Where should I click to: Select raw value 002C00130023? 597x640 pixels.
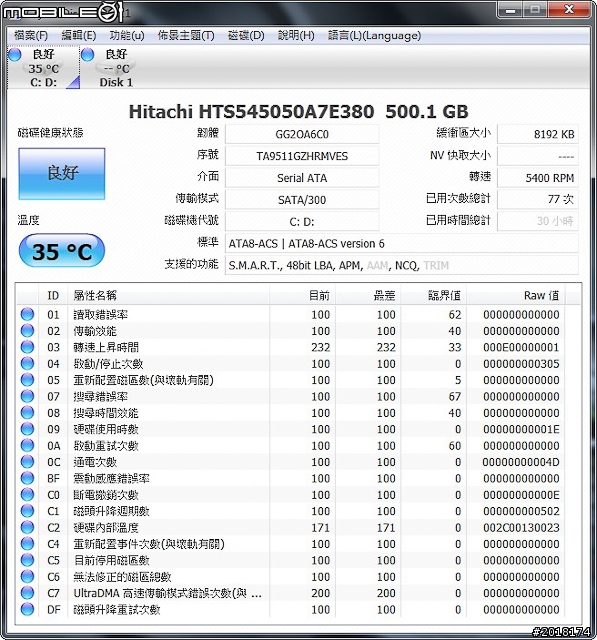(x=521, y=528)
